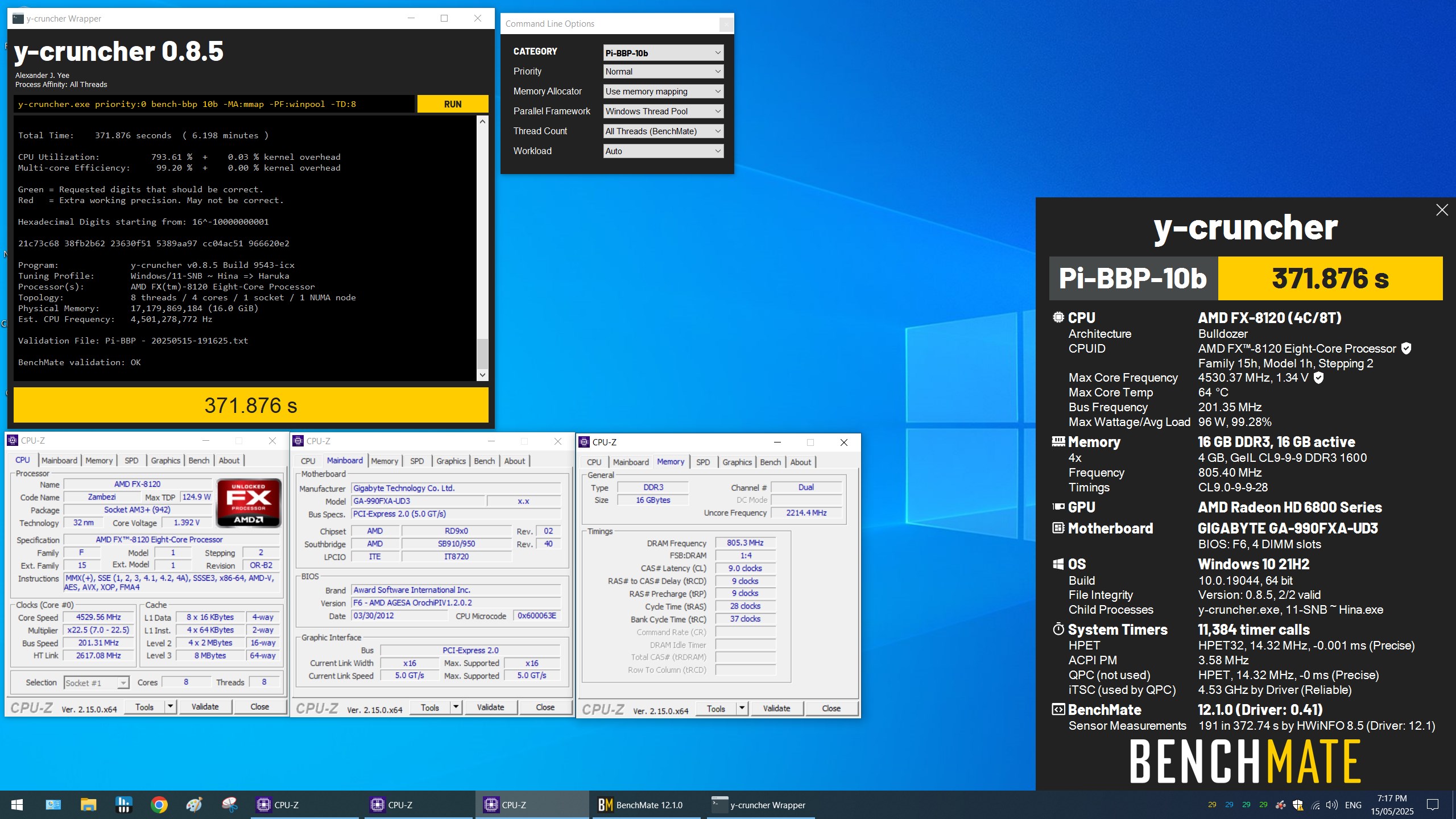Click the red molecule tray icon

(1281, 805)
